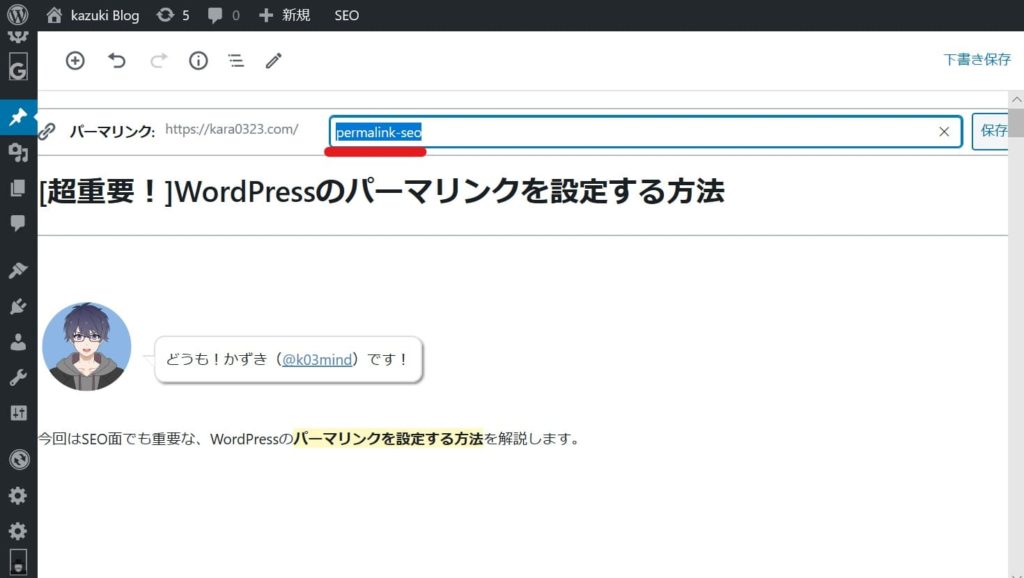Image resolution: width=1024 pixels, height=578 pixels.
Task: Select the pencil edit tool
Action: 274,61
